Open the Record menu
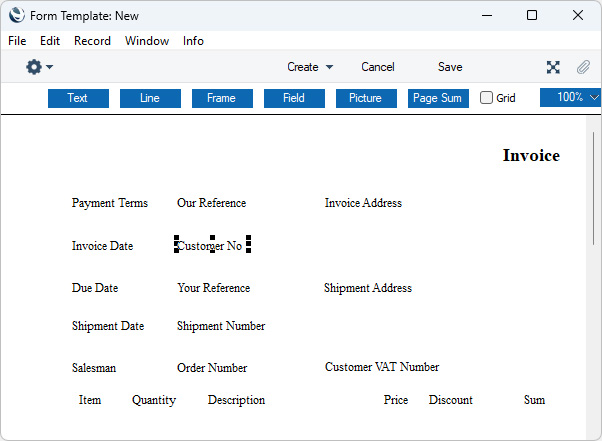This screenshot has width=602, height=441. 92,41
